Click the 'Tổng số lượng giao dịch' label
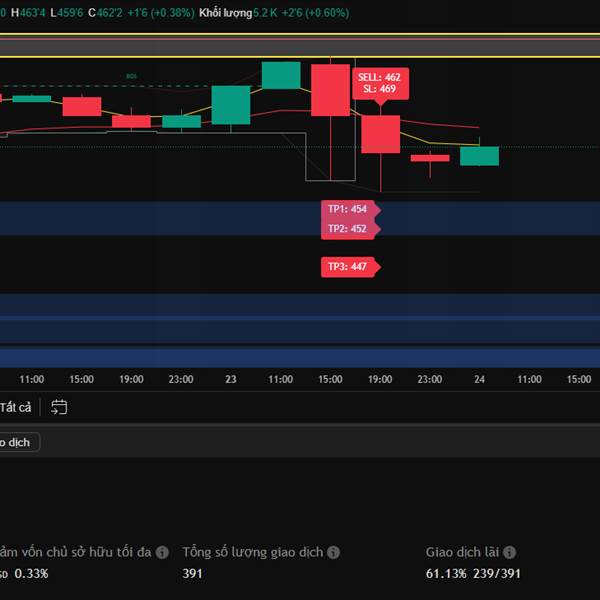 click(253, 552)
